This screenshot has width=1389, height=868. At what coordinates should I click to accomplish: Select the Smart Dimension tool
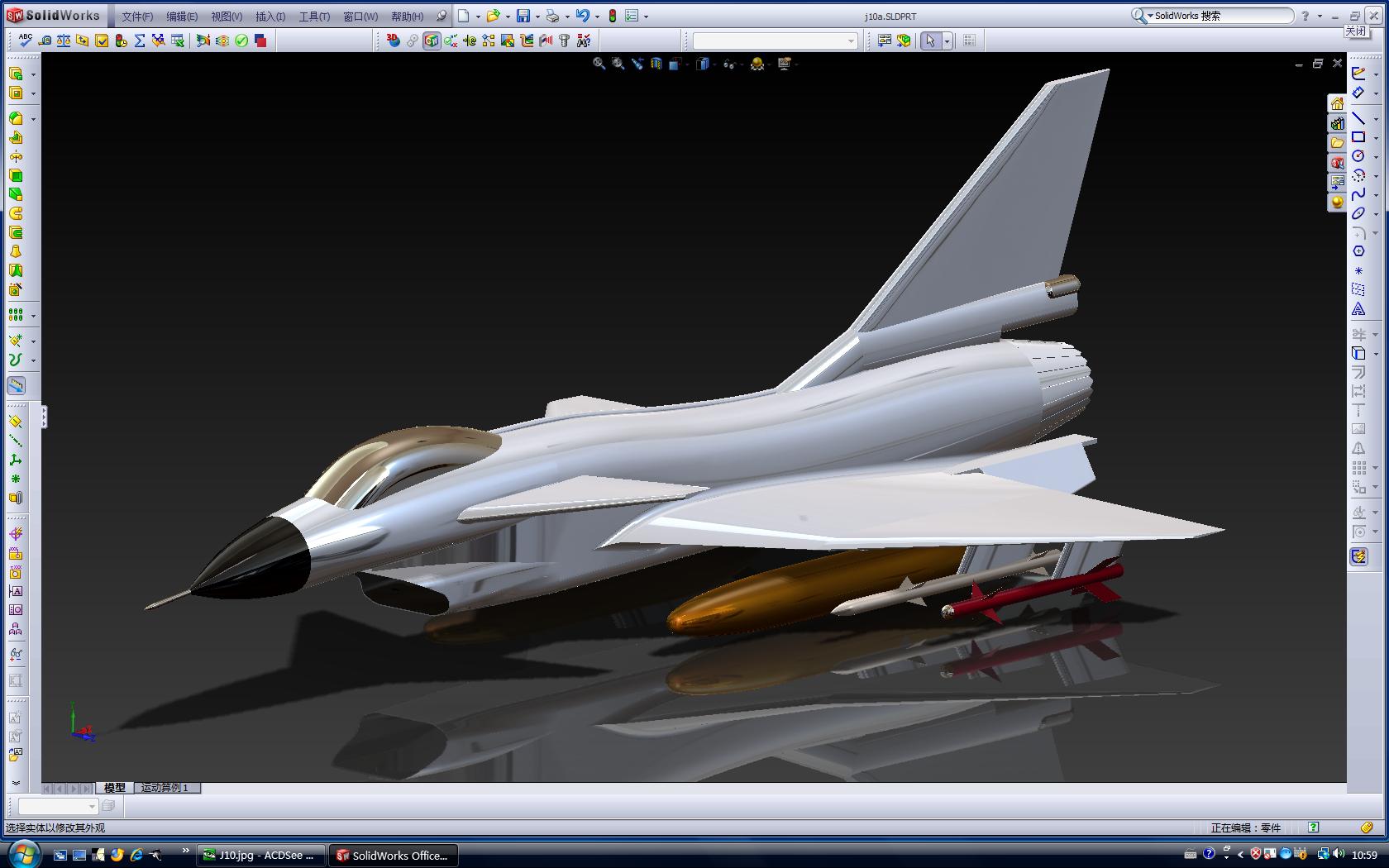1358,93
